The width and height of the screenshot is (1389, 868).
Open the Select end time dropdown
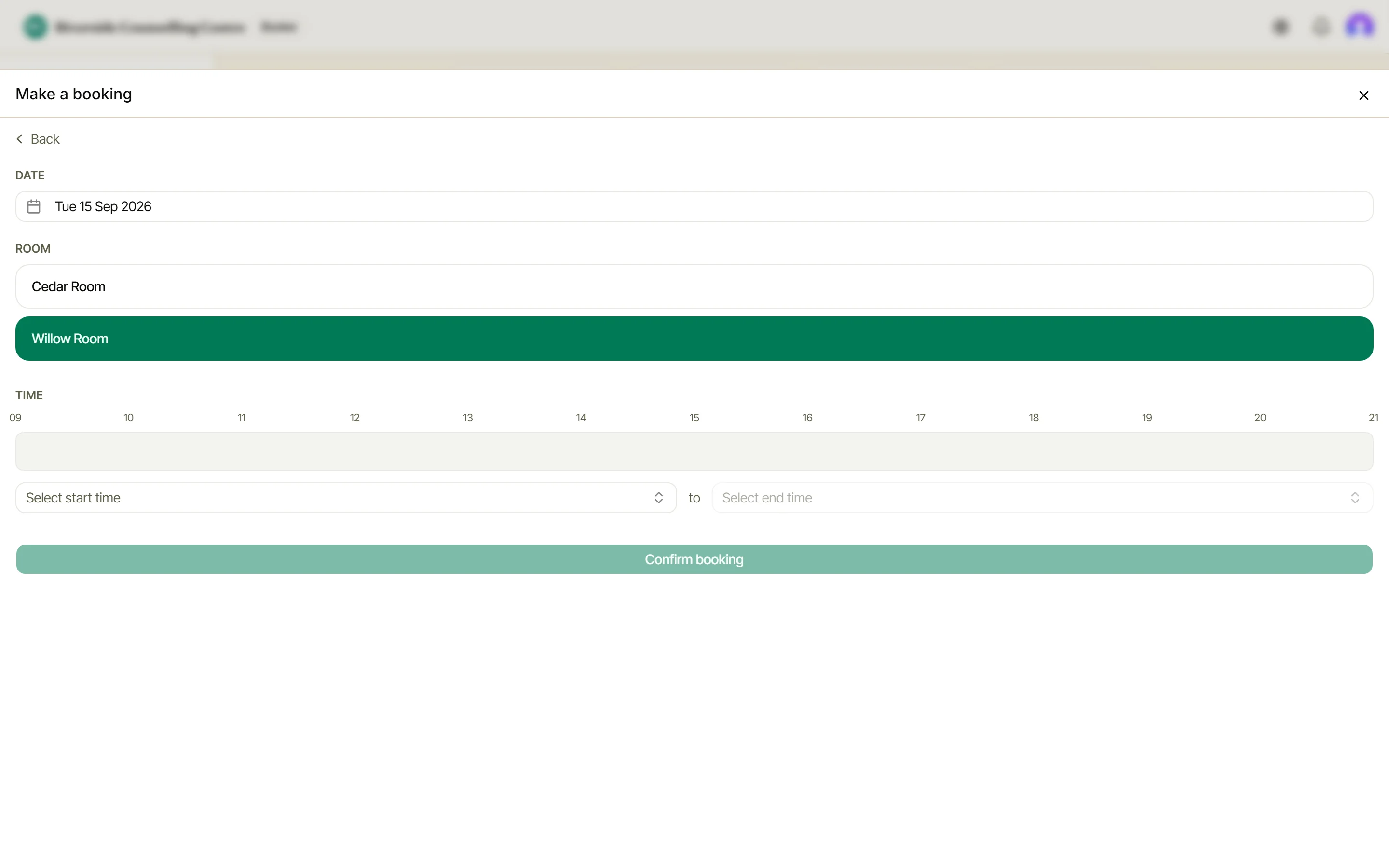point(1042,498)
